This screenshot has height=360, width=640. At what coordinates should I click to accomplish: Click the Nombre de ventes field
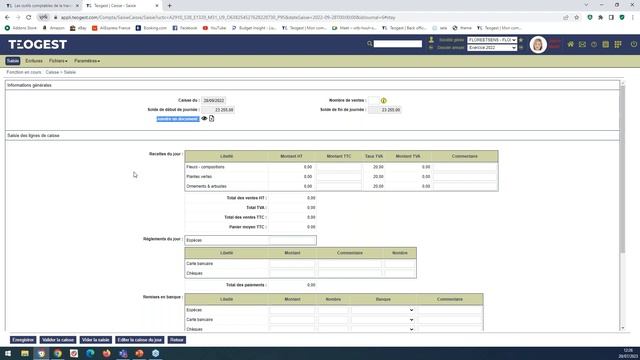[x=373, y=100]
